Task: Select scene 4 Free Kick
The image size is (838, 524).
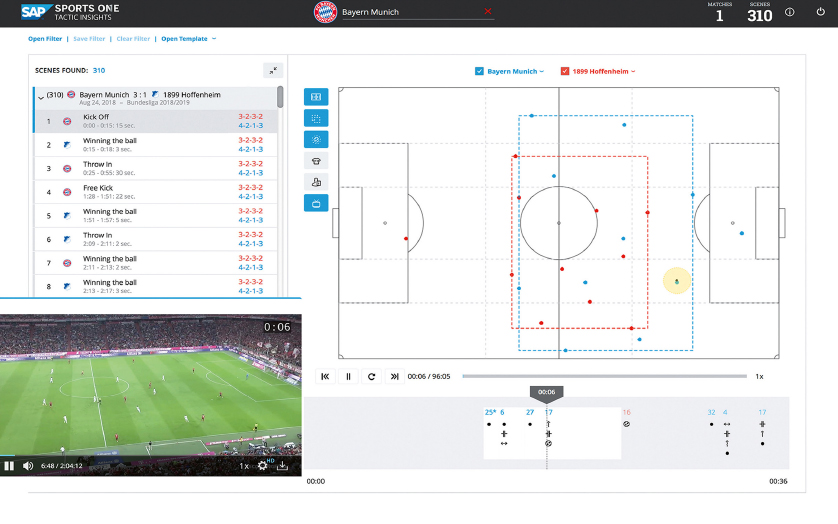Action: pyautogui.click(x=156, y=191)
